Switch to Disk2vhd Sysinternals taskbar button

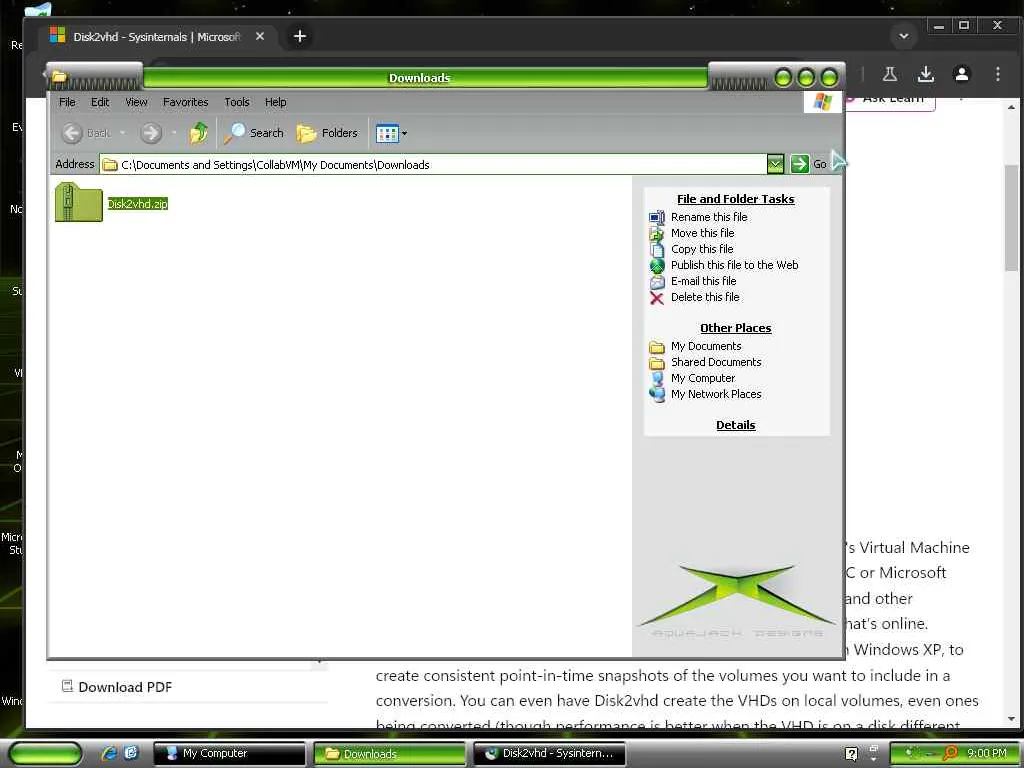pos(549,754)
